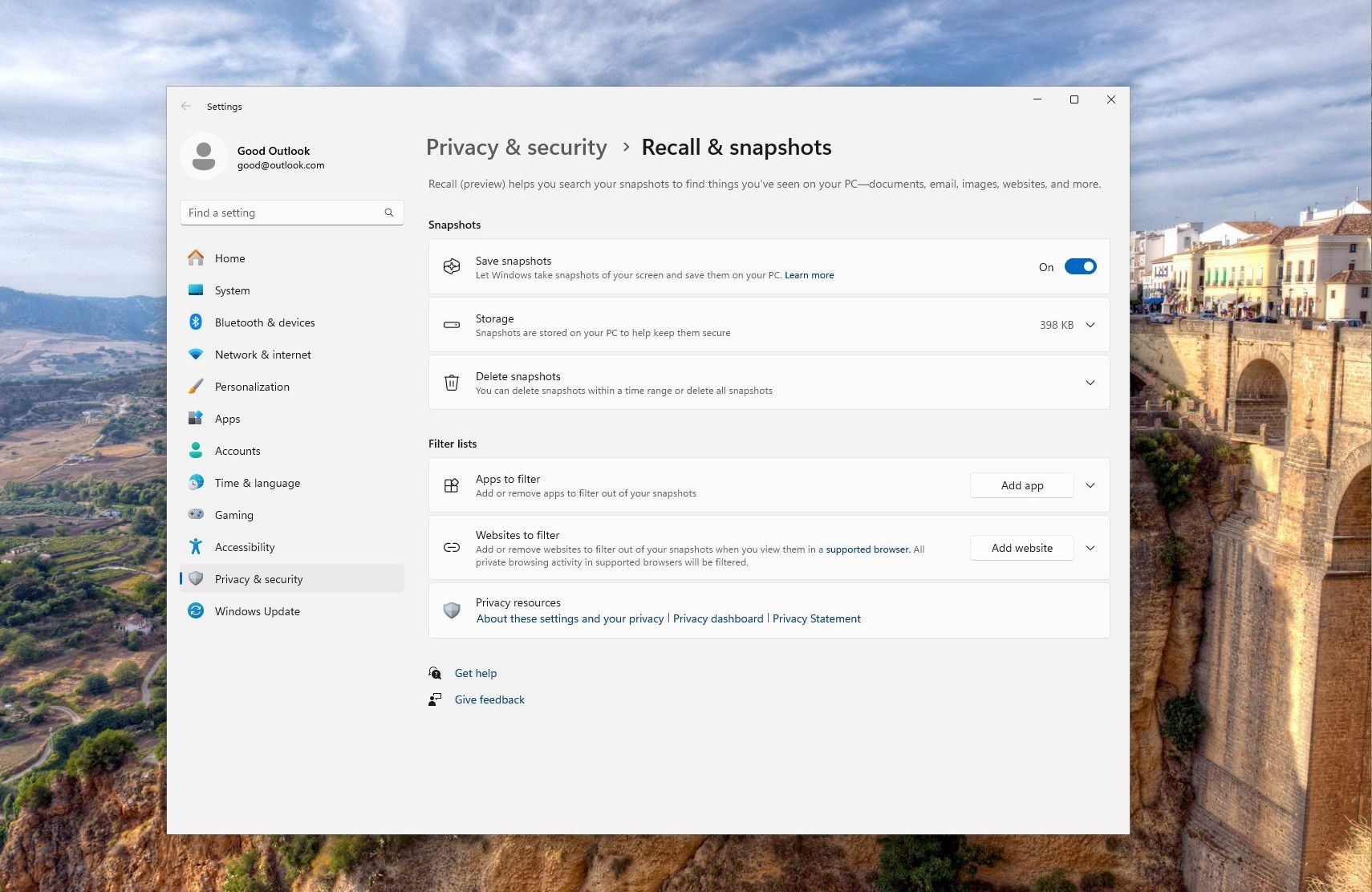Image resolution: width=1372 pixels, height=892 pixels.
Task: Click the Apps to filter icon
Action: point(452,485)
